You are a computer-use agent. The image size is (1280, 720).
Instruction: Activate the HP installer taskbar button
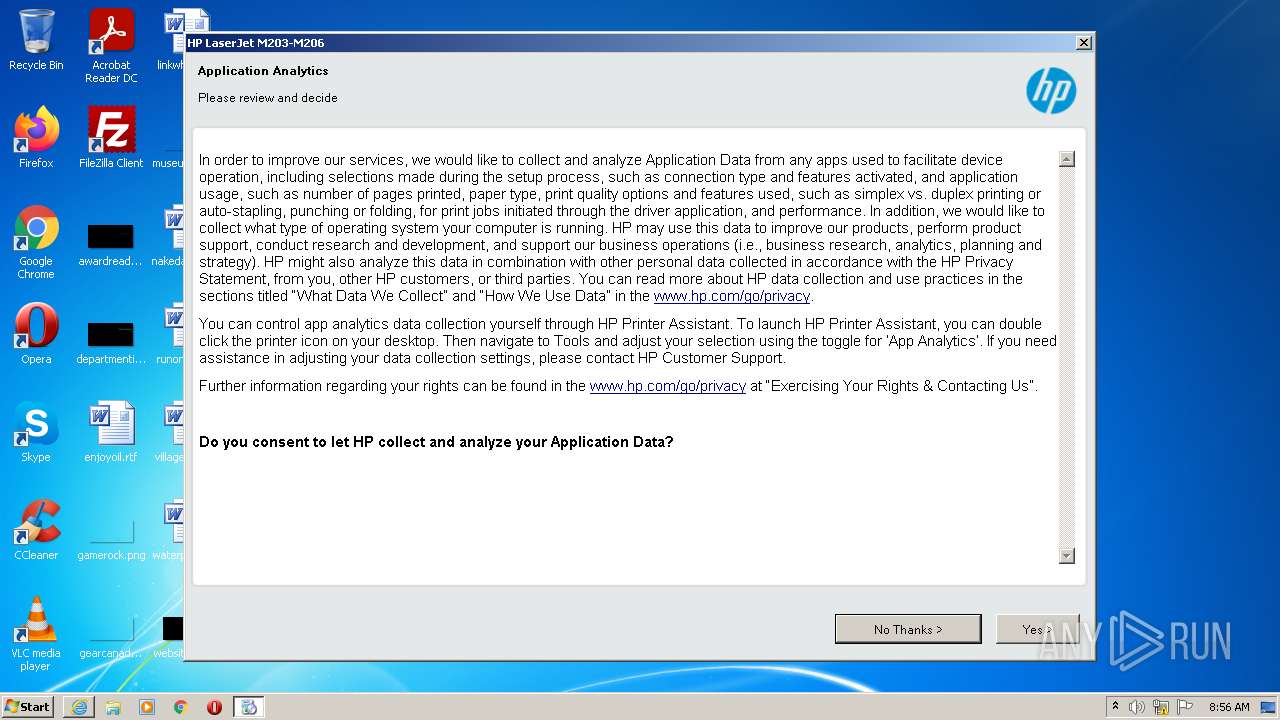coord(249,707)
